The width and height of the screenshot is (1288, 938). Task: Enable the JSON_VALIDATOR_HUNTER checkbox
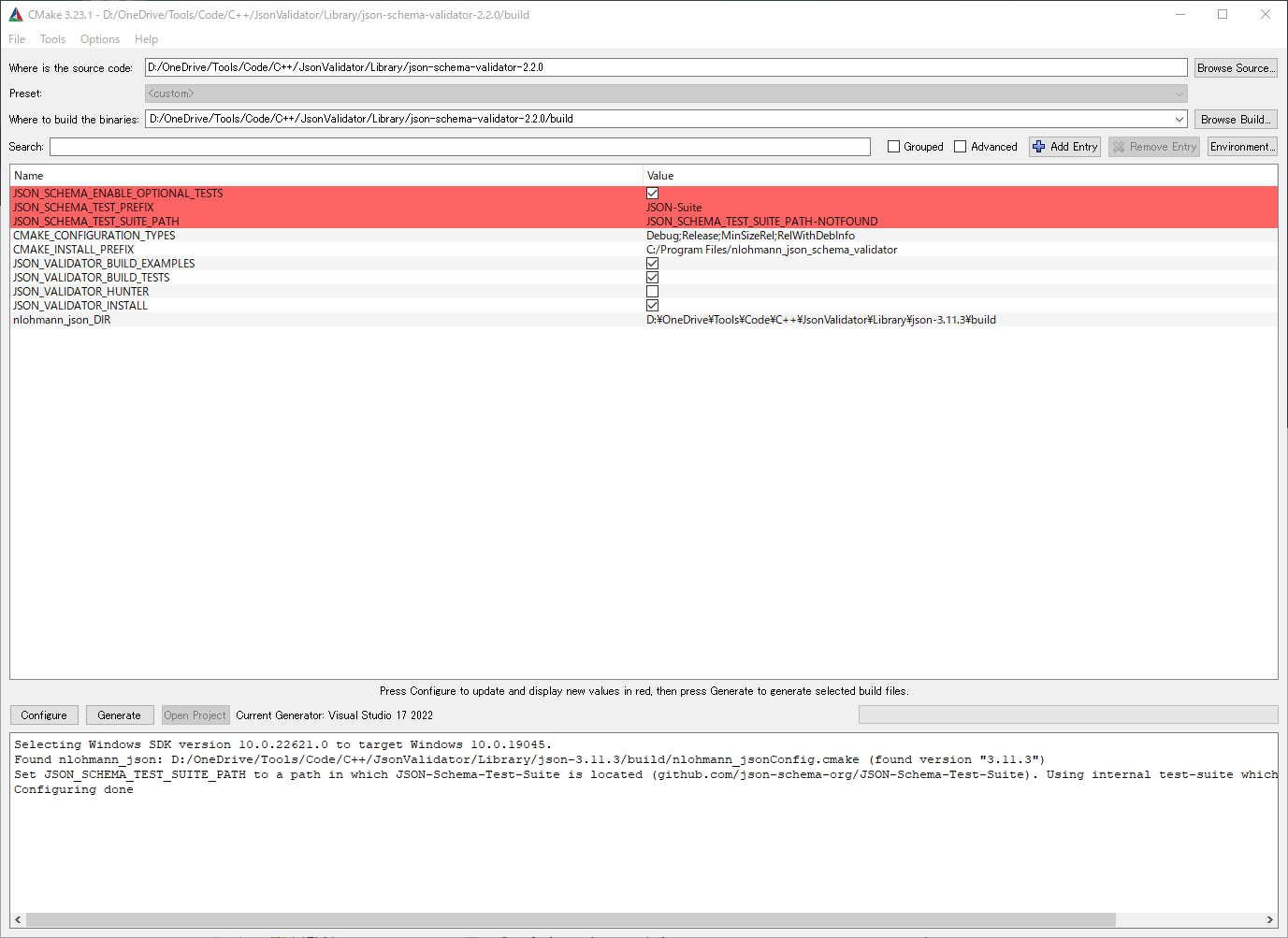[652, 292]
